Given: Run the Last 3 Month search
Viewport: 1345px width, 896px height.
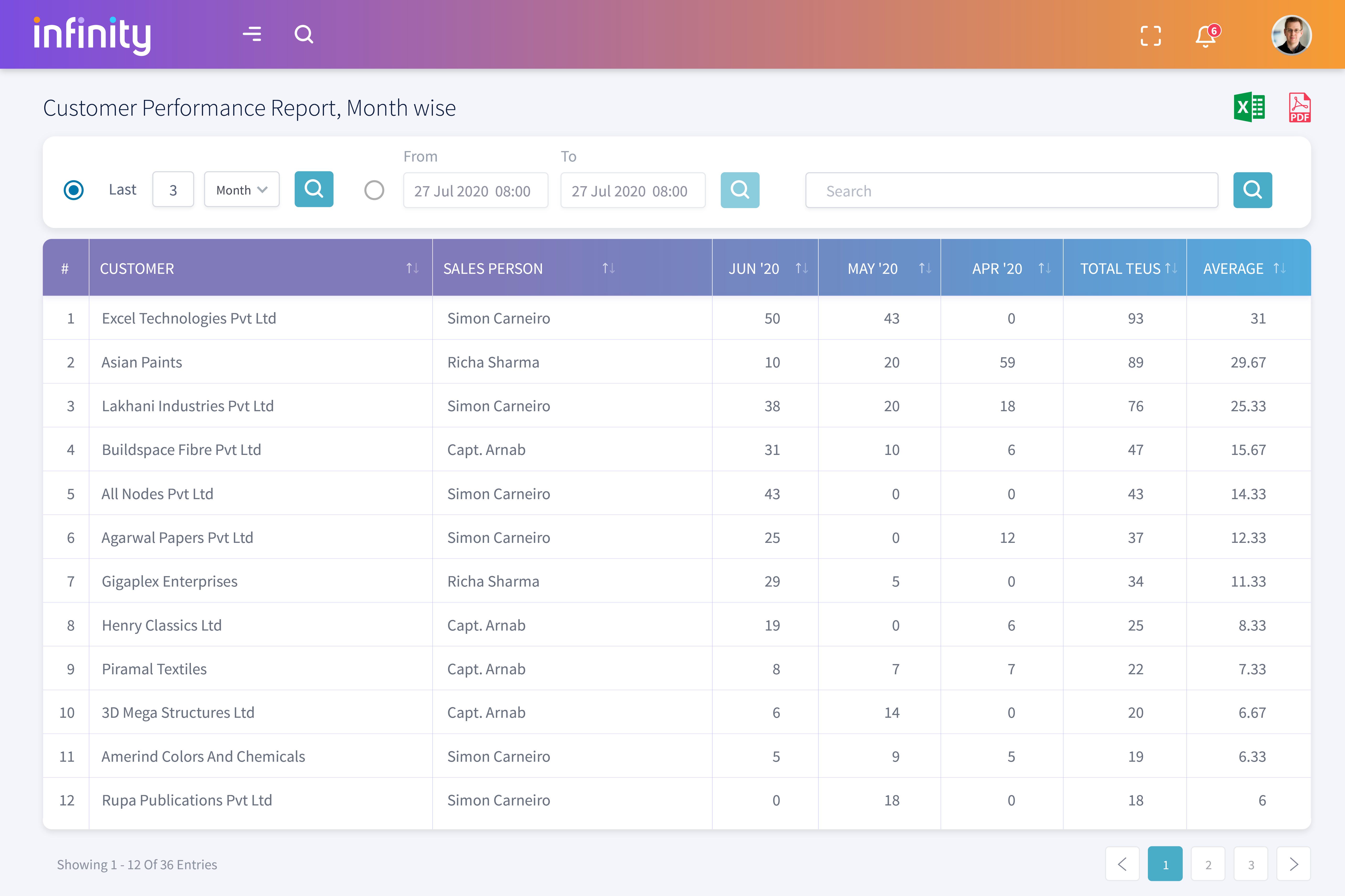Looking at the screenshot, I should 314,189.
